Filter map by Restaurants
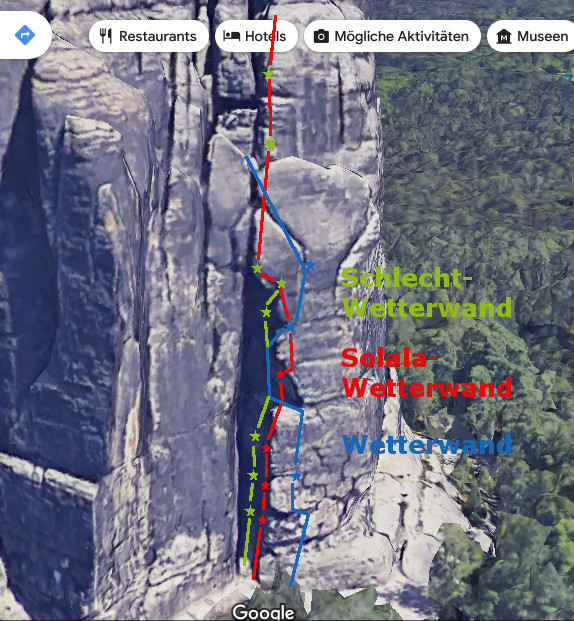Image resolution: width=574 pixels, height=621 pixels. [149, 36]
